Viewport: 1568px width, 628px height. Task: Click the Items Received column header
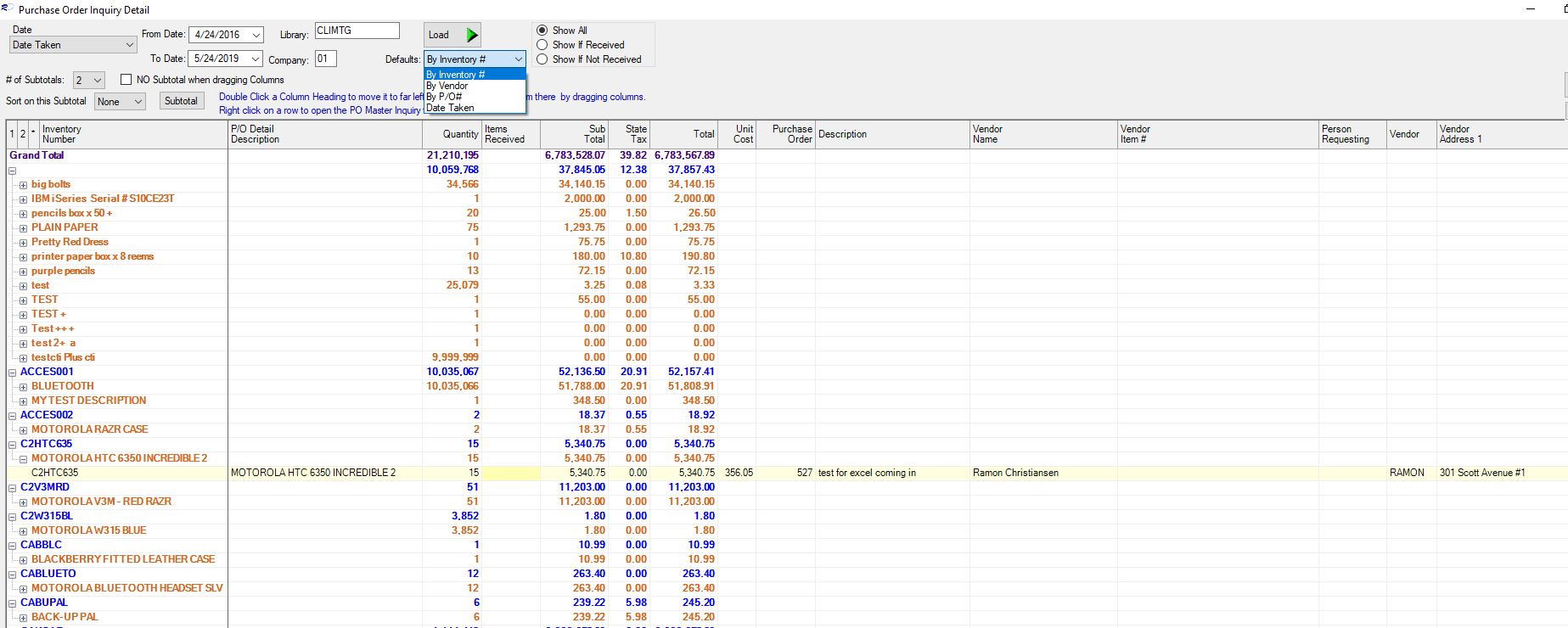[510, 134]
